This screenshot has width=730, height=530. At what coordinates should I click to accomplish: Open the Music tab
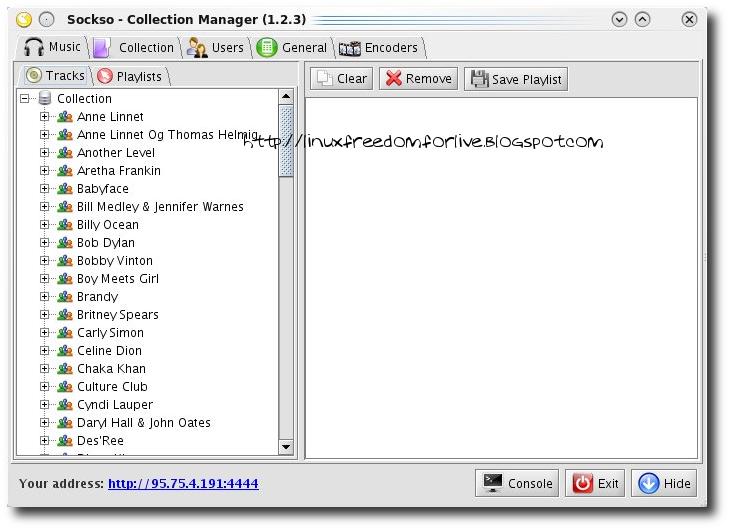point(52,48)
